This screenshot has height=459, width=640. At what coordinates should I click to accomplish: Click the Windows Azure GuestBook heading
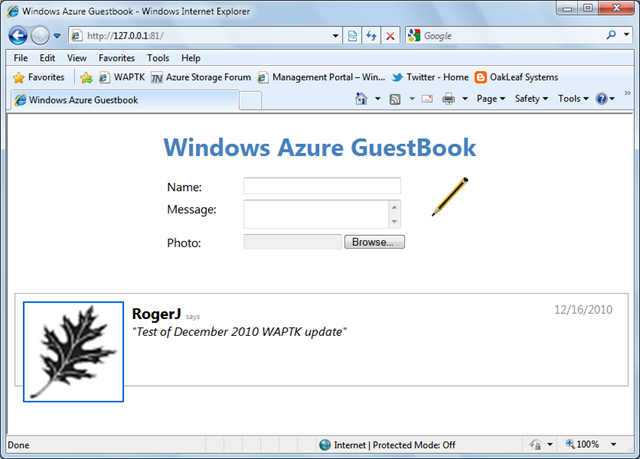click(320, 147)
